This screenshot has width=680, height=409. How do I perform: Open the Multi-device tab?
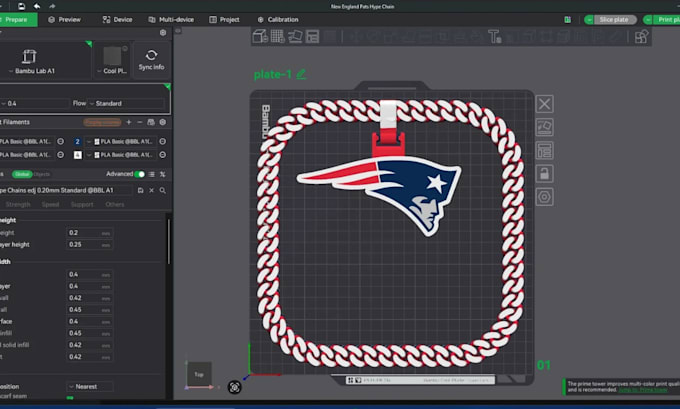tap(171, 20)
